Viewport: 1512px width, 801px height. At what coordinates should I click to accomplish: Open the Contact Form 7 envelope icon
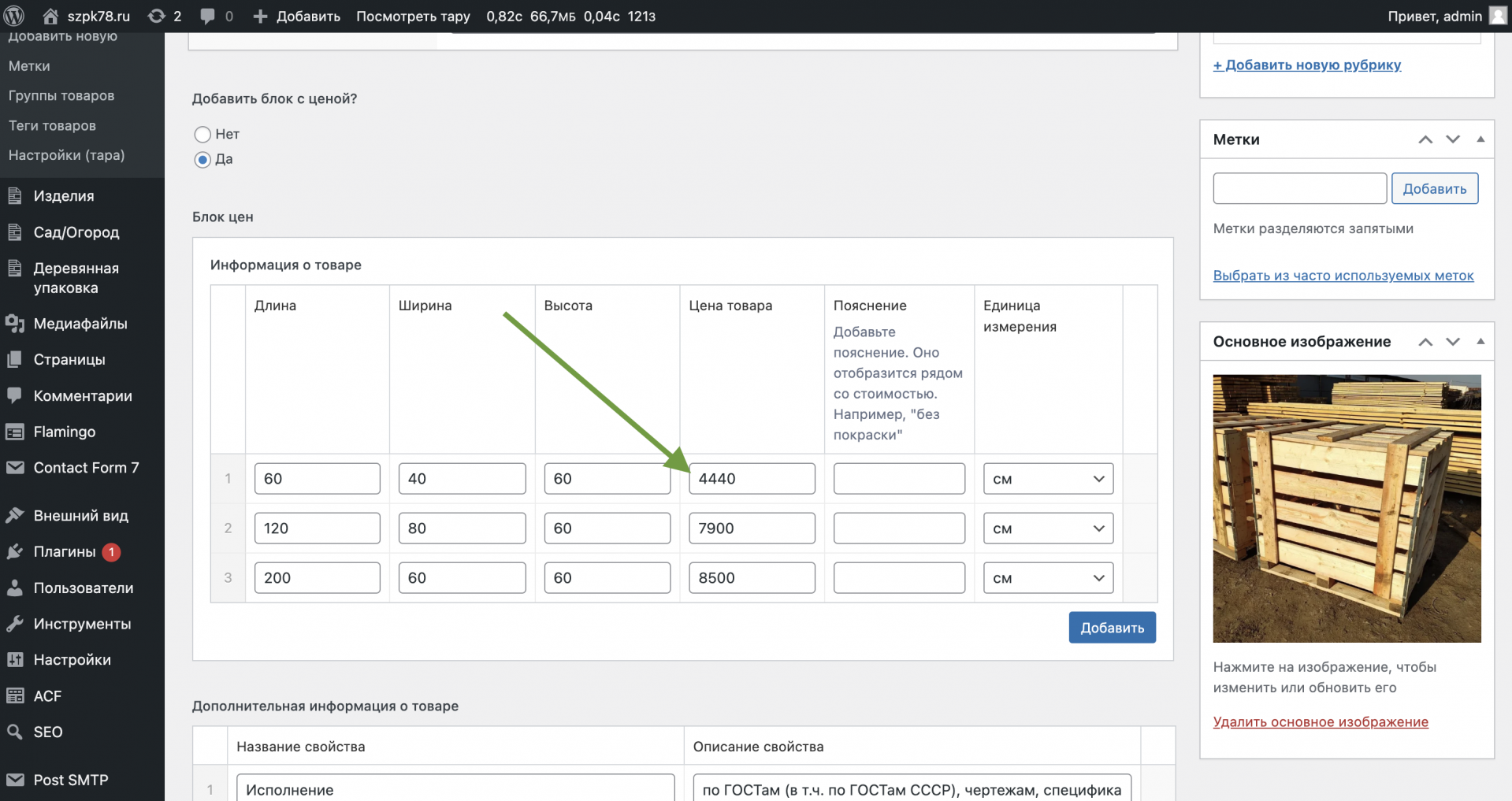(15, 468)
